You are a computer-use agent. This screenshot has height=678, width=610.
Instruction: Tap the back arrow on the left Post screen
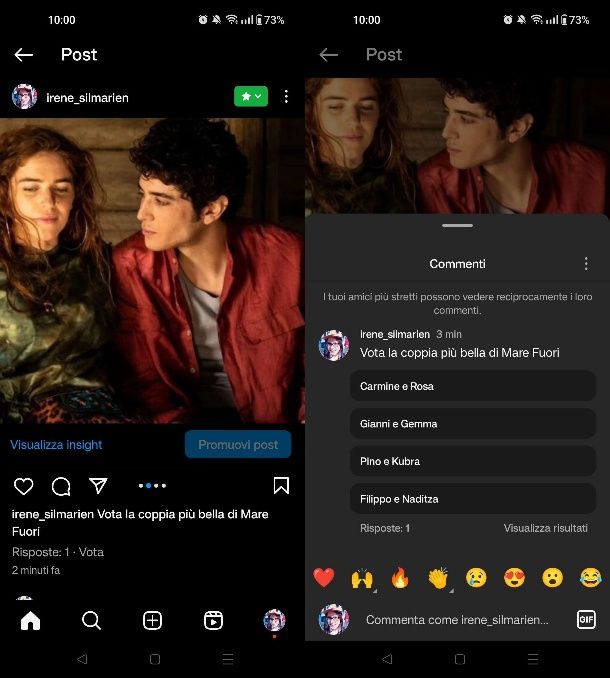(24, 55)
